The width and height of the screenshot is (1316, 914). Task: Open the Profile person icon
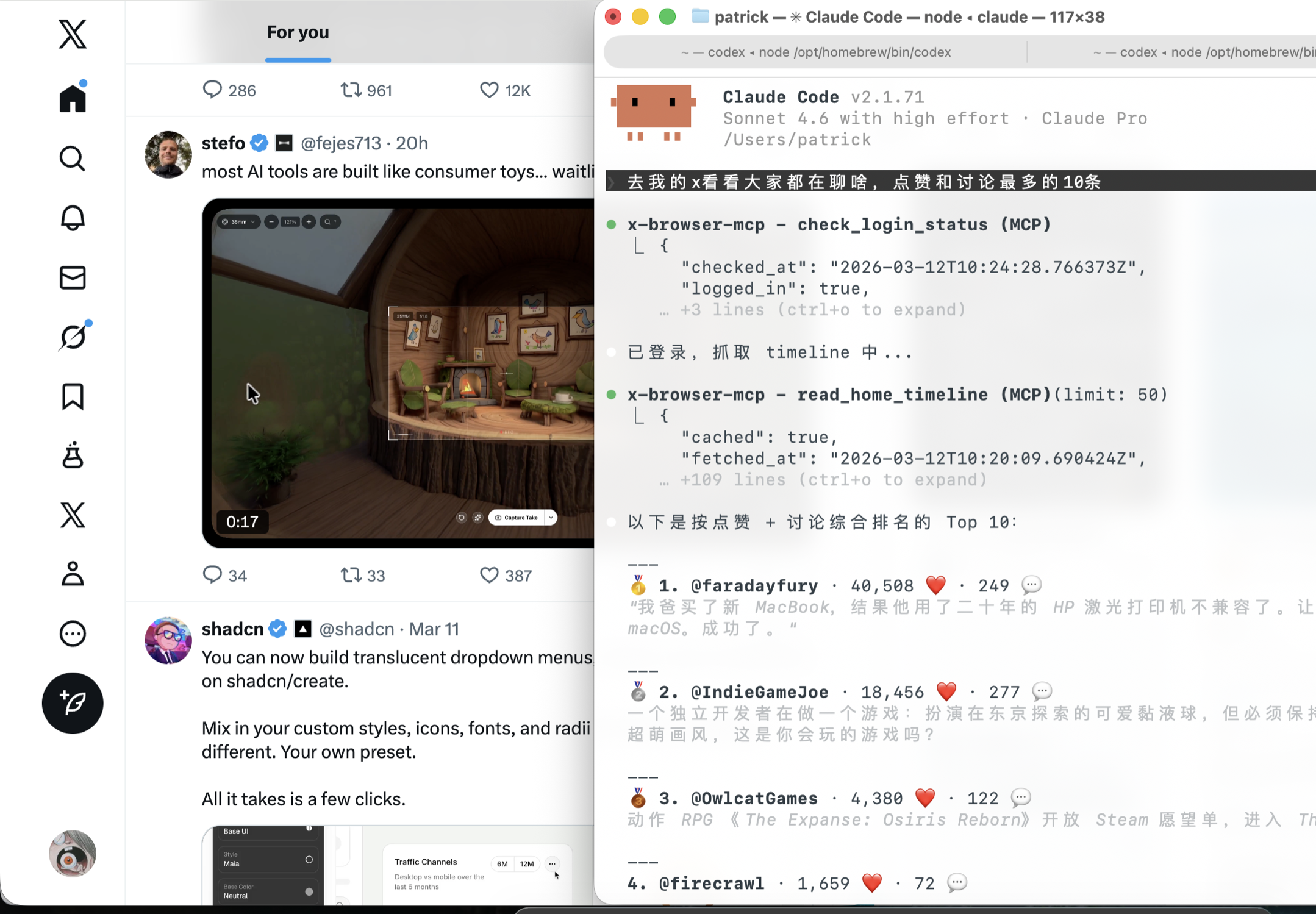click(73, 574)
